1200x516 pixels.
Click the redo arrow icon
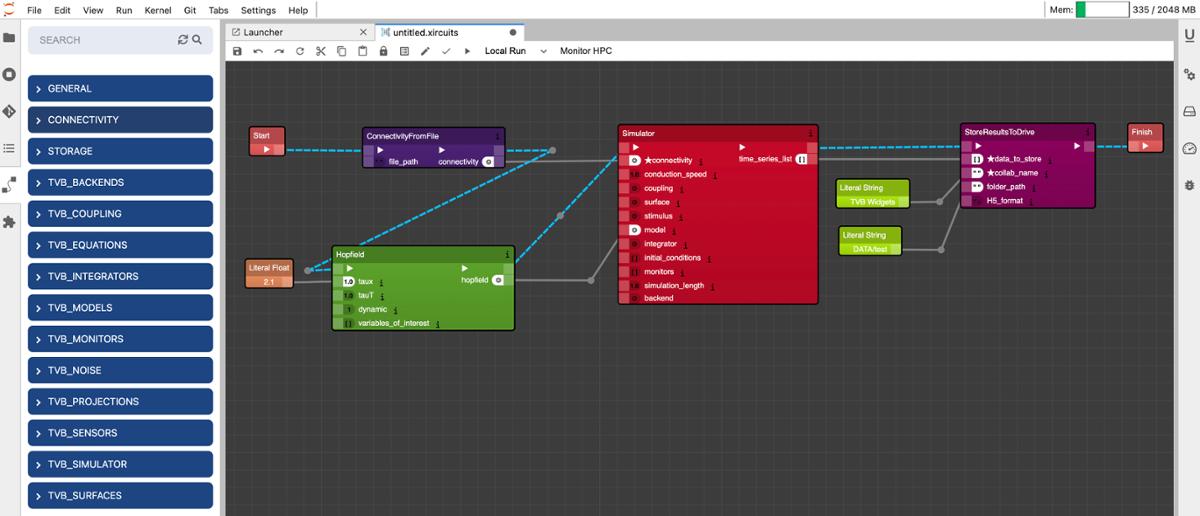click(x=279, y=51)
